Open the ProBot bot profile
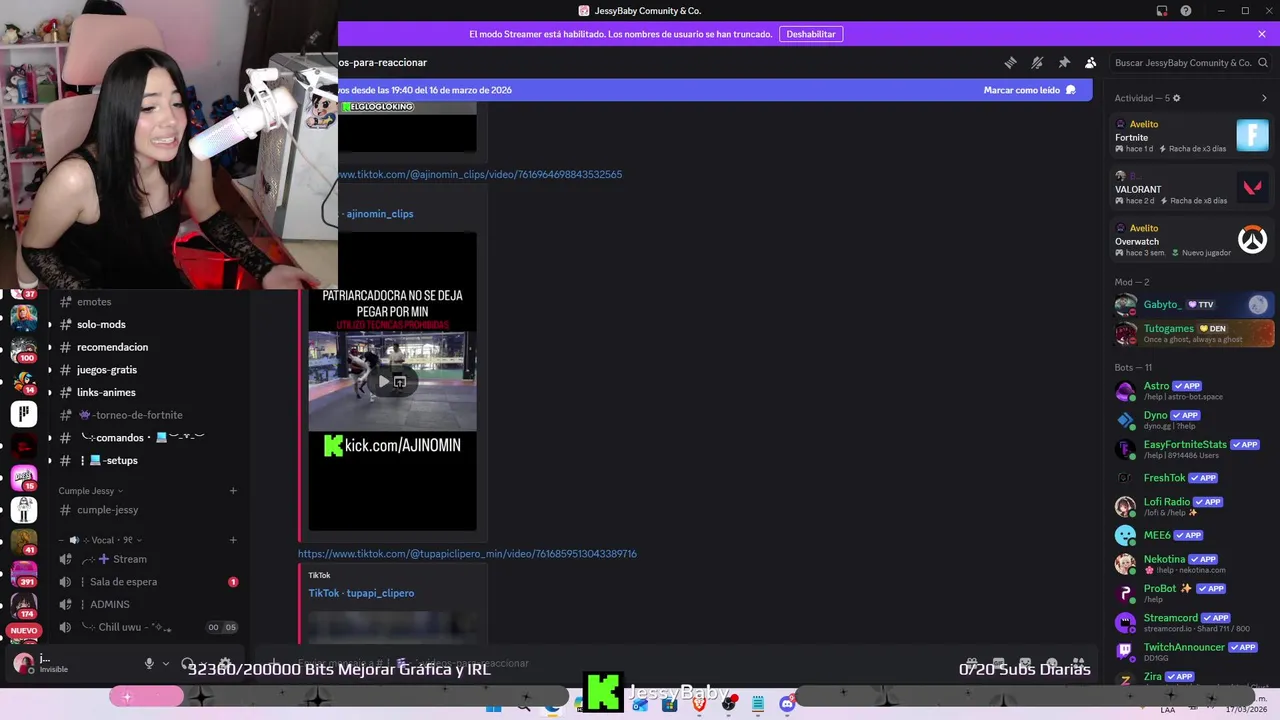The image size is (1280, 720). pos(1193,593)
